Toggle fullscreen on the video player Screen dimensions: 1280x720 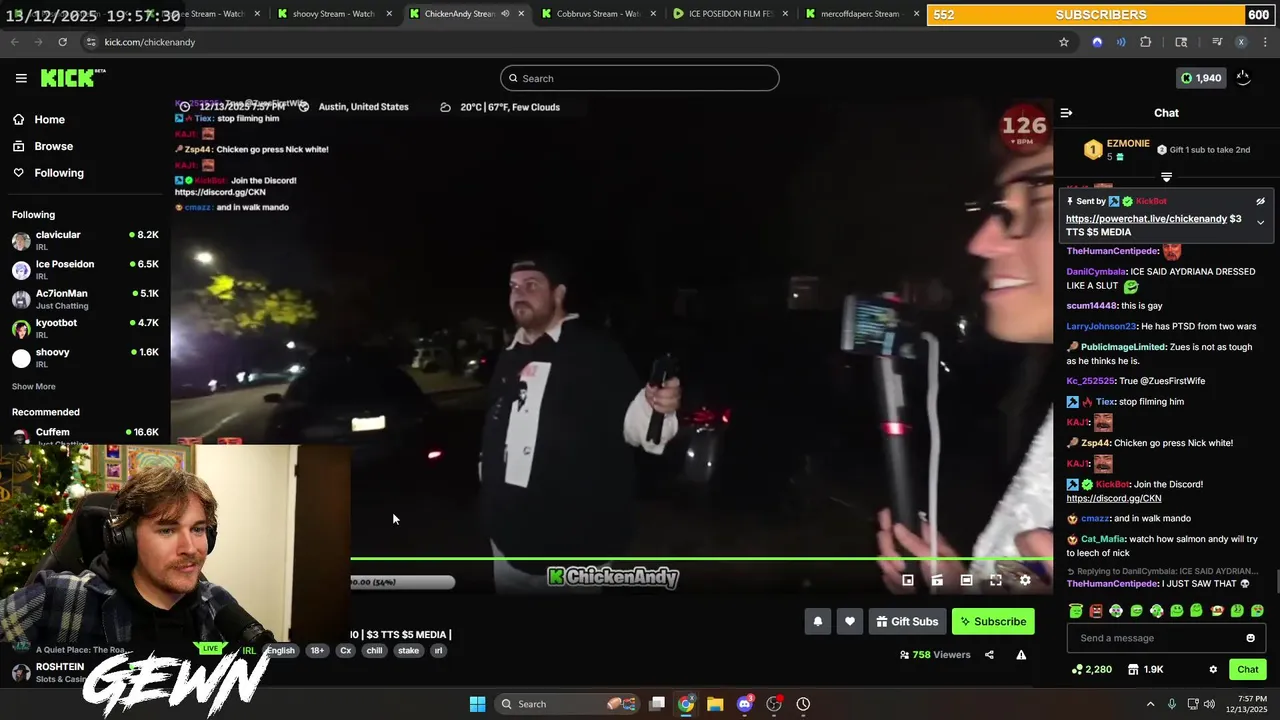(996, 580)
